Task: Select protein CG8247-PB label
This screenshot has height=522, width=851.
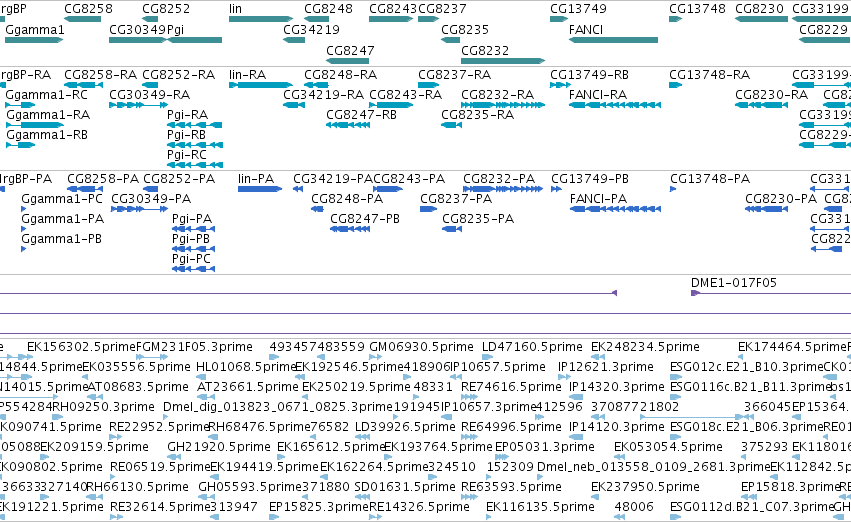Action: (x=365, y=219)
